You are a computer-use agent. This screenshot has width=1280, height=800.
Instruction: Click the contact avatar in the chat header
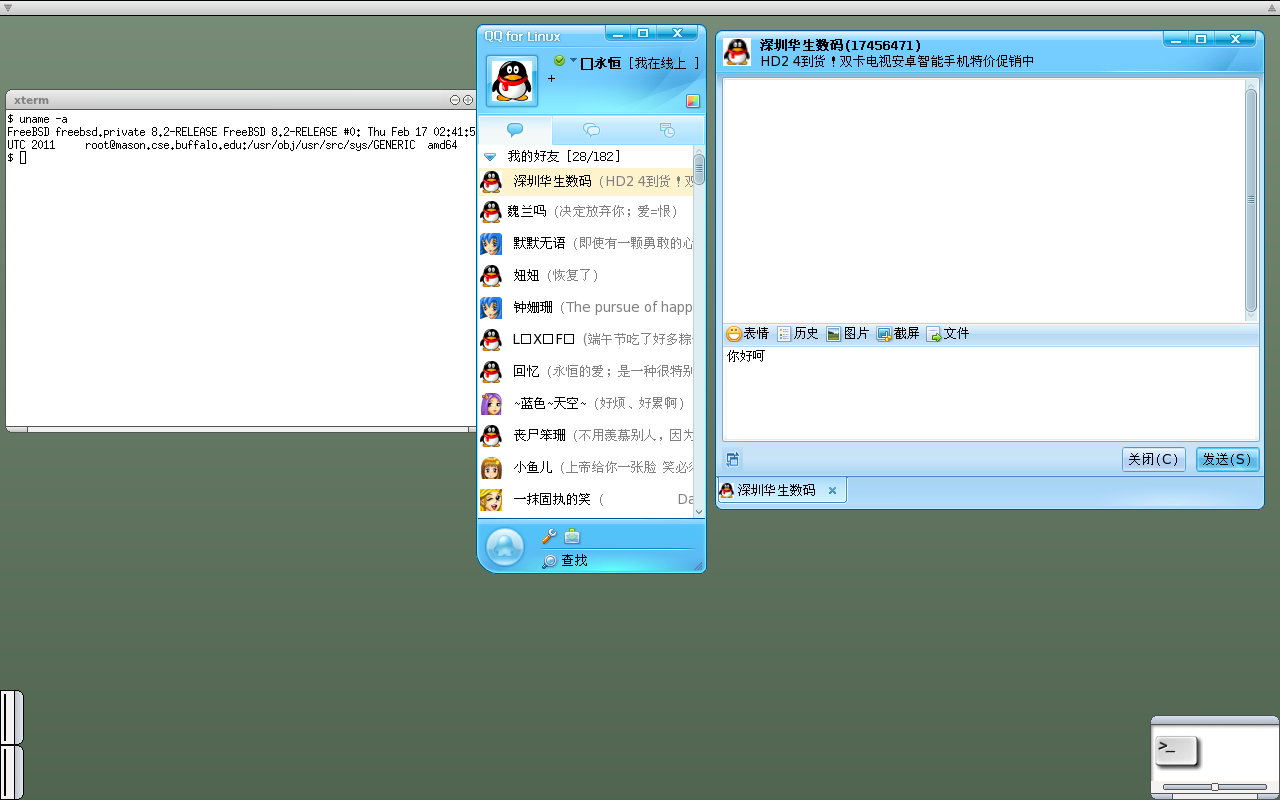[x=737, y=52]
